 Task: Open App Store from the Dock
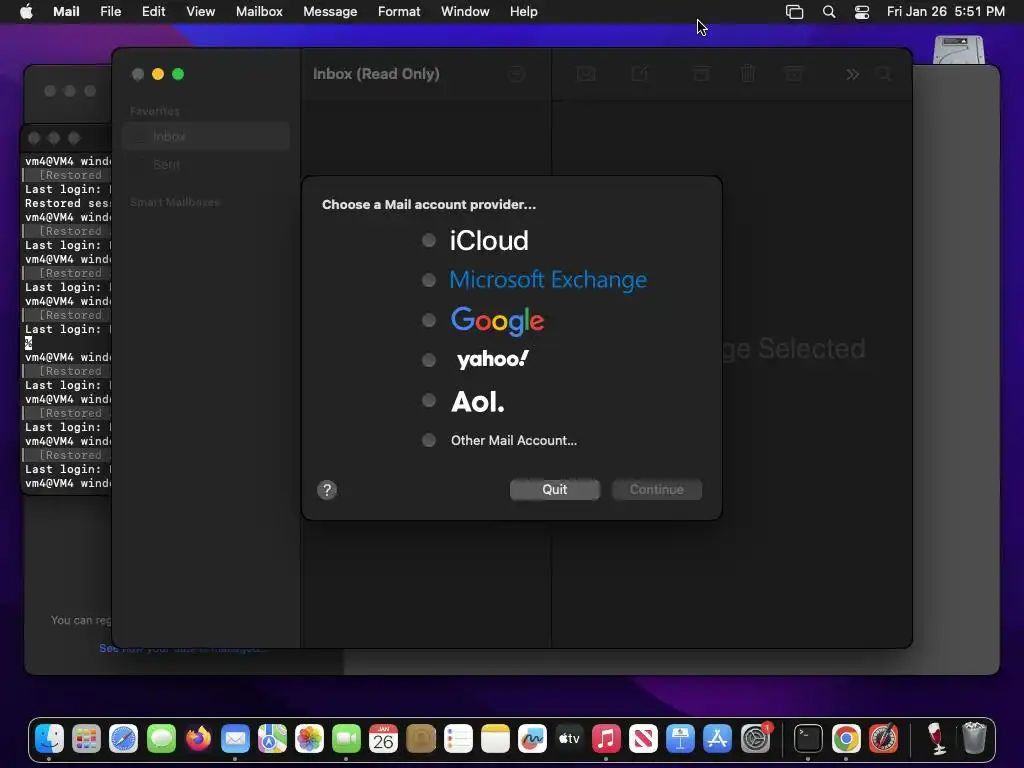click(x=717, y=739)
